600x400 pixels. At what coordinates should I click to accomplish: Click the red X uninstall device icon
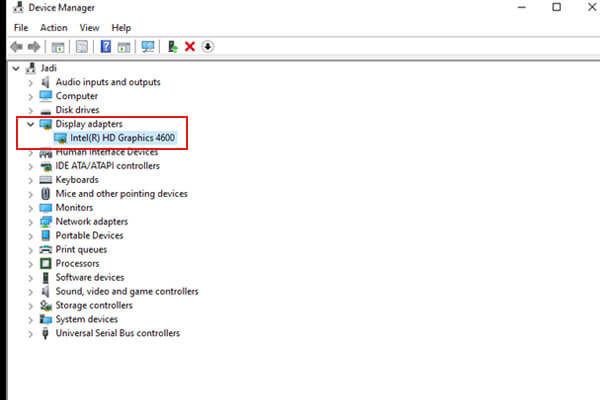pos(189,47)
